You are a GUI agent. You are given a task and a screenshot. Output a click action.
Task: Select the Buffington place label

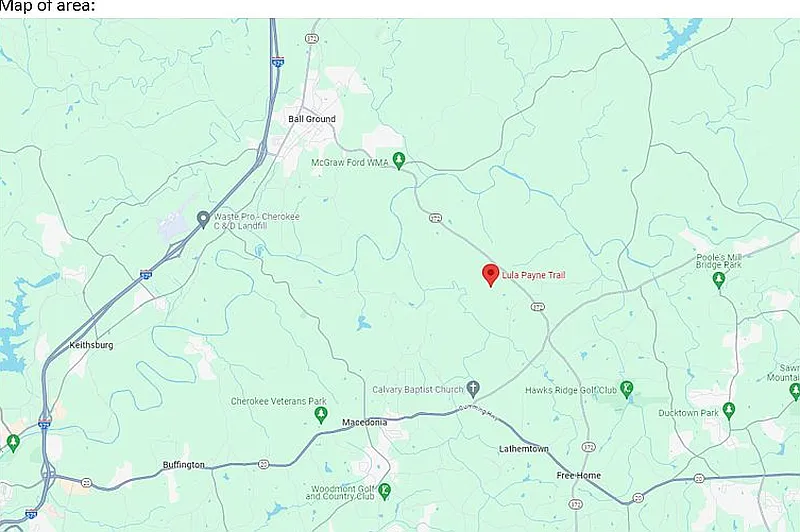(x=184, y=465)
